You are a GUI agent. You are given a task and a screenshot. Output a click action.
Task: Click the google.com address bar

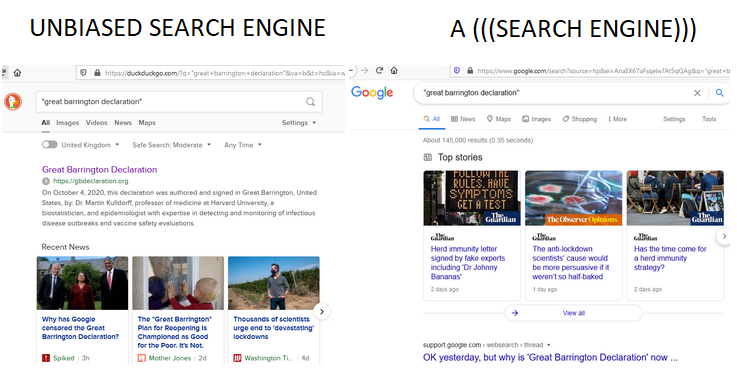point(591,71)
